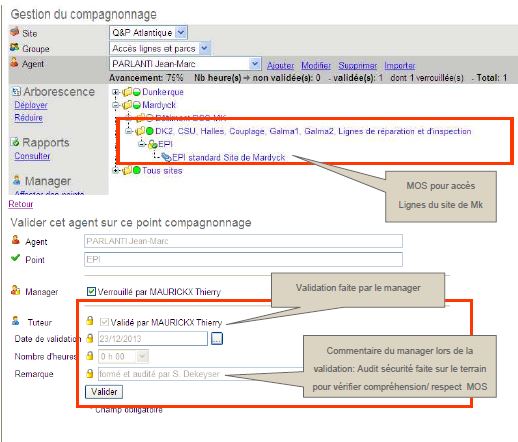This screenshot has height=442, width=518.
Task: Select the DK2, CSU, Halles tree item
Action: 313,131
